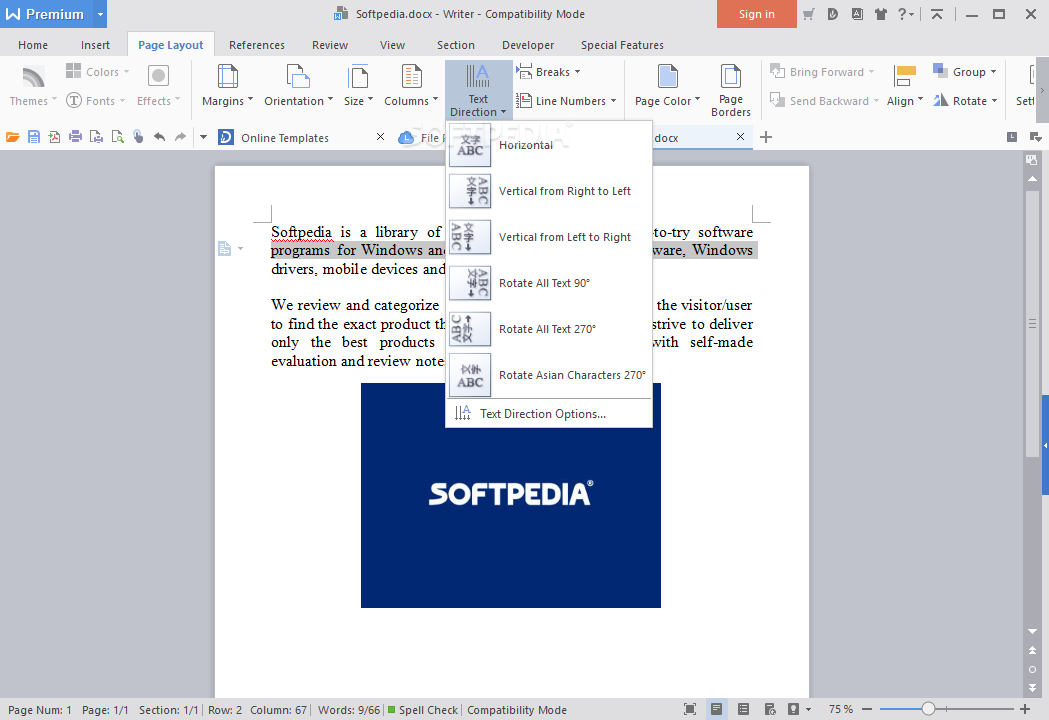Switch to the Section tab
The height and width of the screenshot is (720, 1049).
[x=456, y=45]
